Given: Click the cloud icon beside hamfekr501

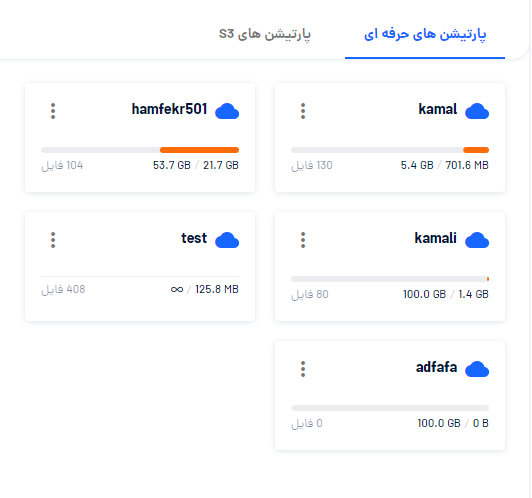Looking at the screenshot, I should 227,111.
